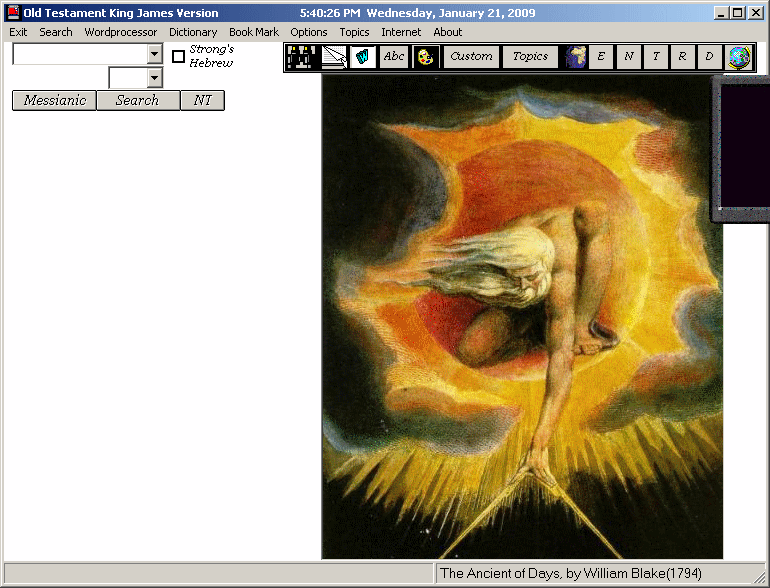This screenshot has height=588, width=770.
Task: Click the Africa map earth icon
Action: click(x=576, y=57)
